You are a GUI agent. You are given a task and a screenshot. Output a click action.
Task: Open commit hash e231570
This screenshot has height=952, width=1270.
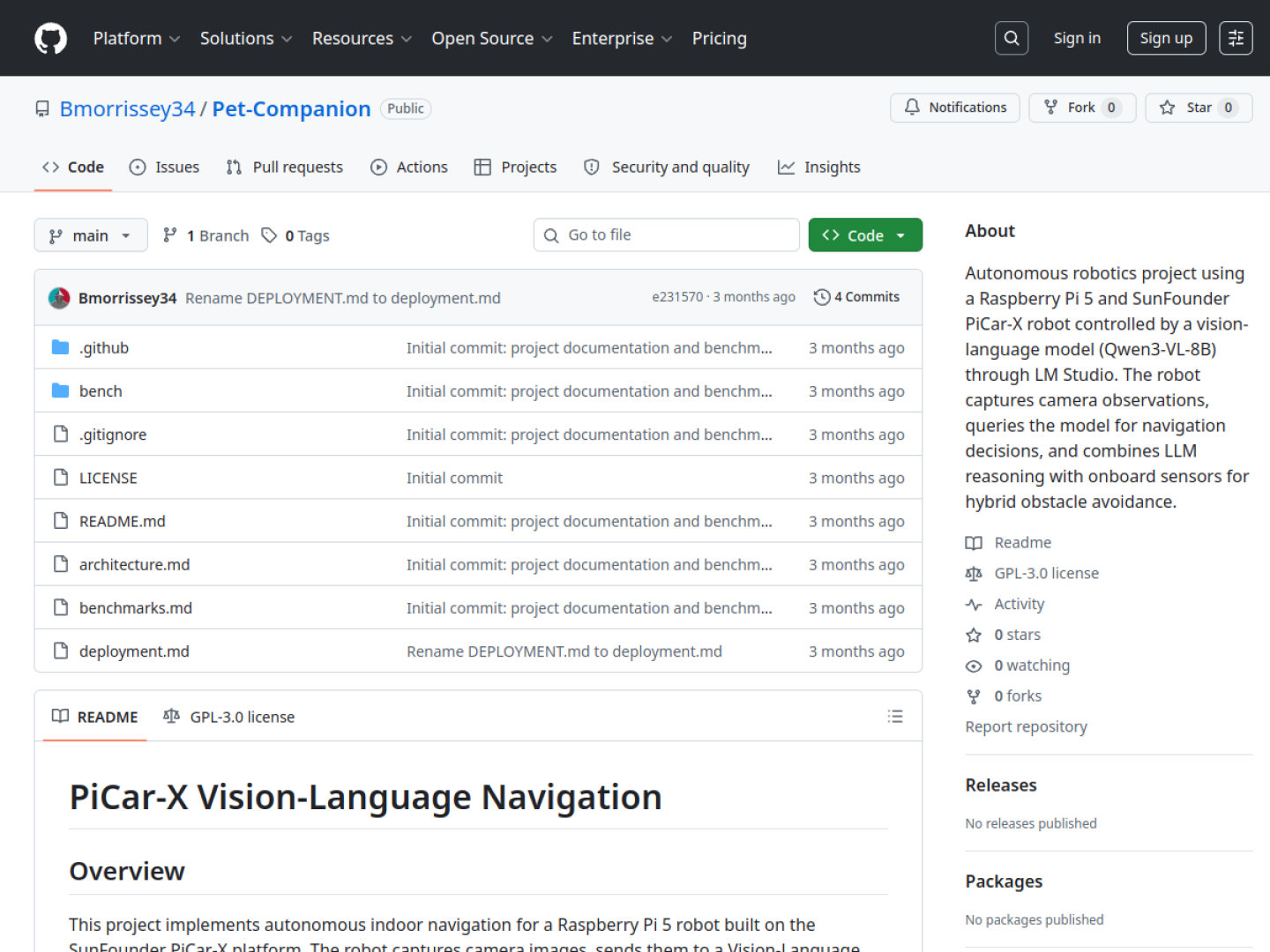click(x=677, y=297)
